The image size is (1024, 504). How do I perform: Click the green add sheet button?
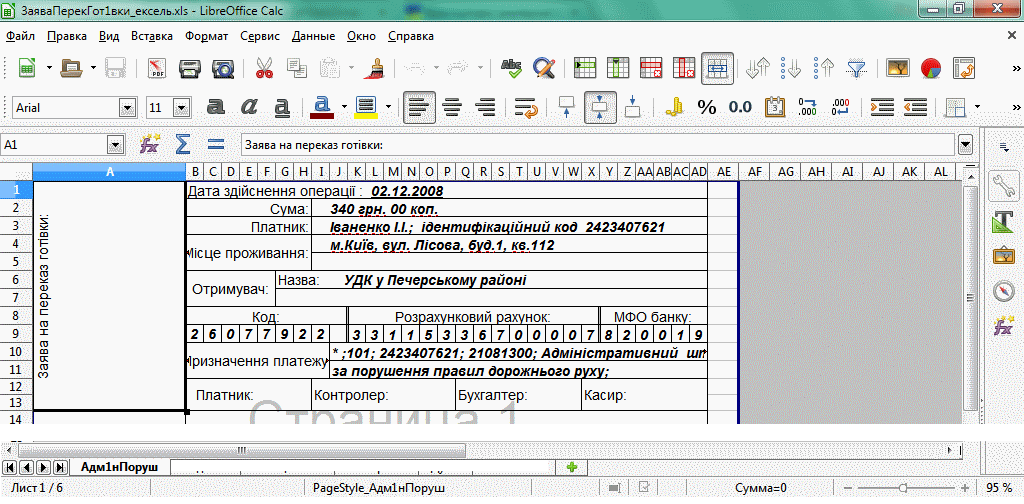click(x=571, y=467)
